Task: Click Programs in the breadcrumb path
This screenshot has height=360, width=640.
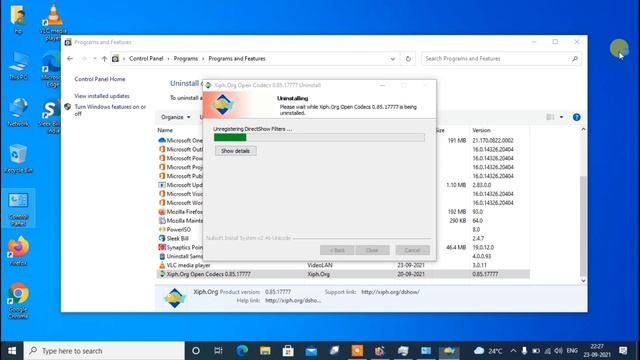Action: [186, 59]
